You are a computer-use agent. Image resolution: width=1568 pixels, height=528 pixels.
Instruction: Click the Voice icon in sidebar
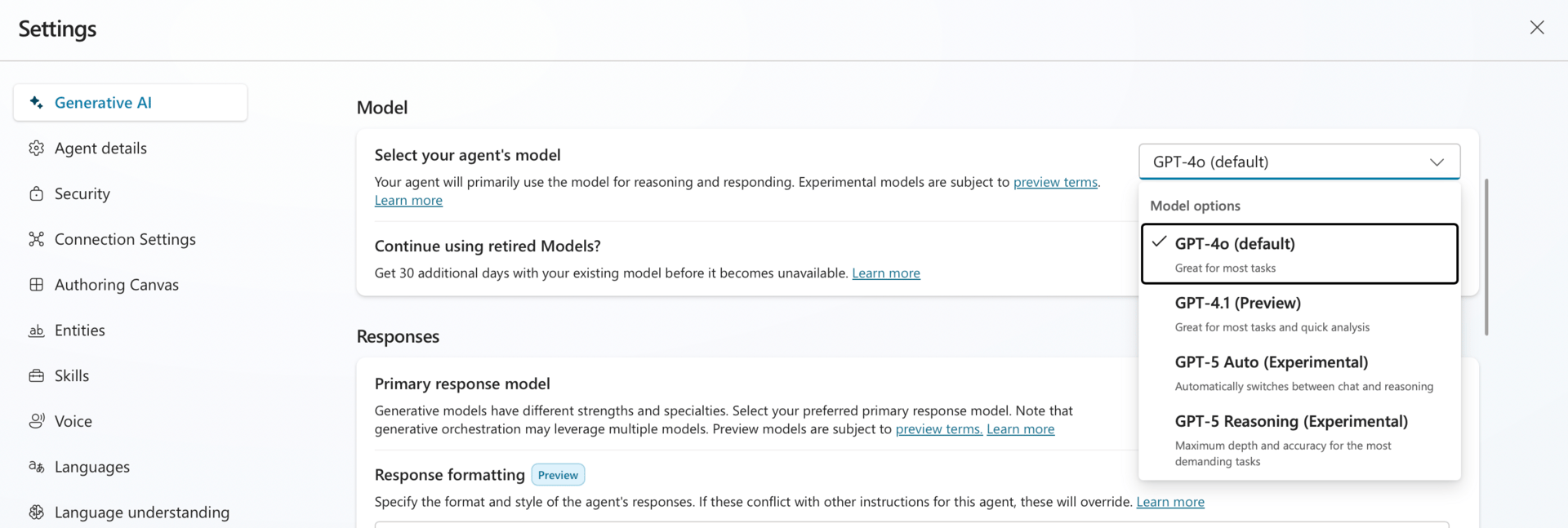(x=36, y=421)
